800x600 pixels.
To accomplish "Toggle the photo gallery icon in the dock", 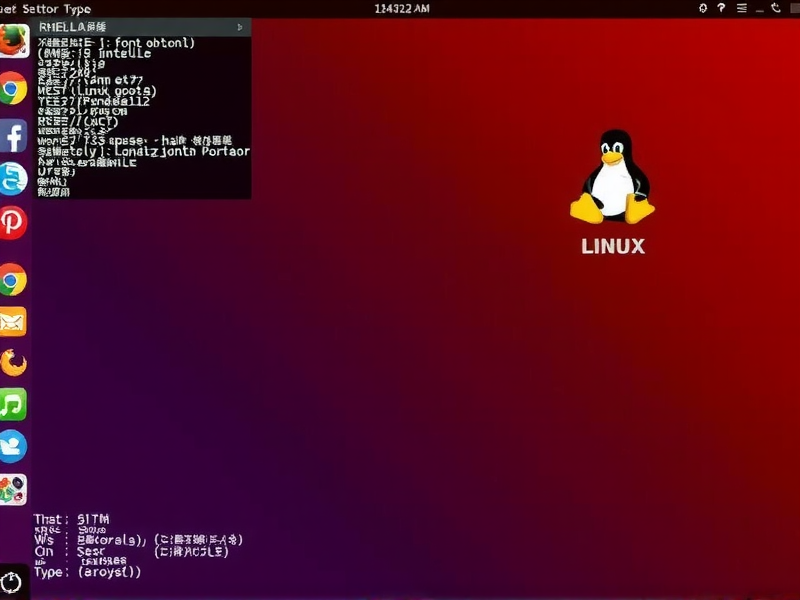I will point(12,490).
